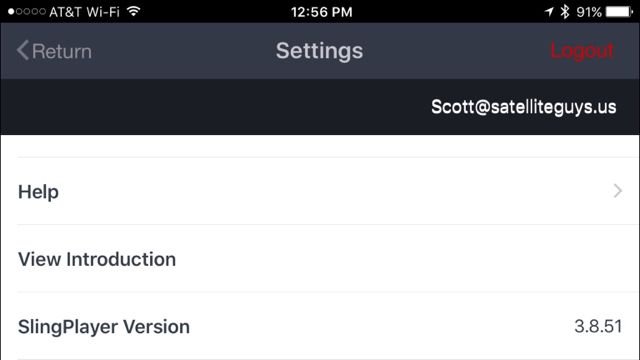The height and width of the screenshot is (360, 640).
Task: Select the SlingPlayer Version row label
Action: tap(104, 327)
